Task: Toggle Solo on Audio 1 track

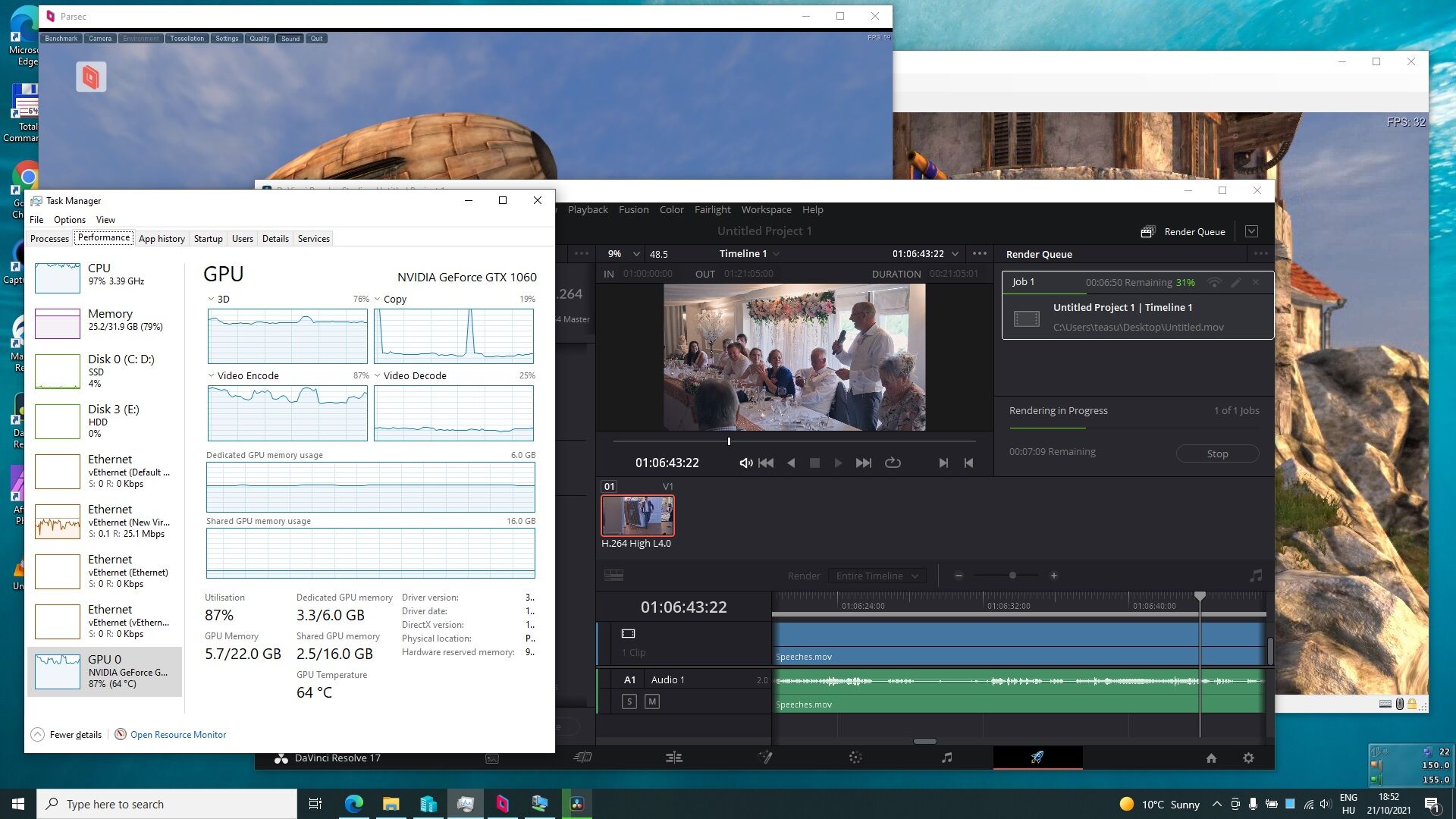Action: [x=629, y=701]
